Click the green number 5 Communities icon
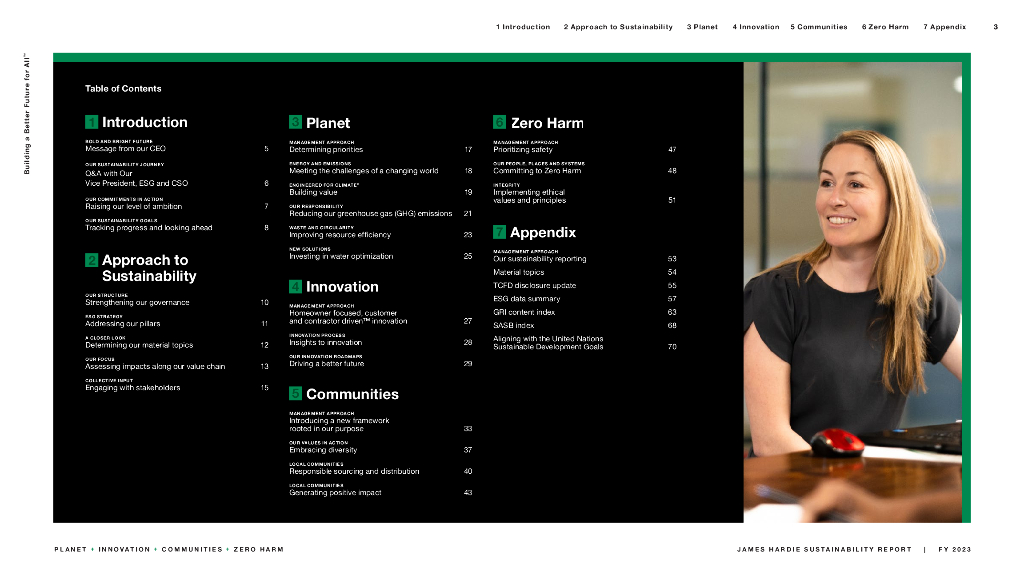1024x576 pixels. pos(295,393)
